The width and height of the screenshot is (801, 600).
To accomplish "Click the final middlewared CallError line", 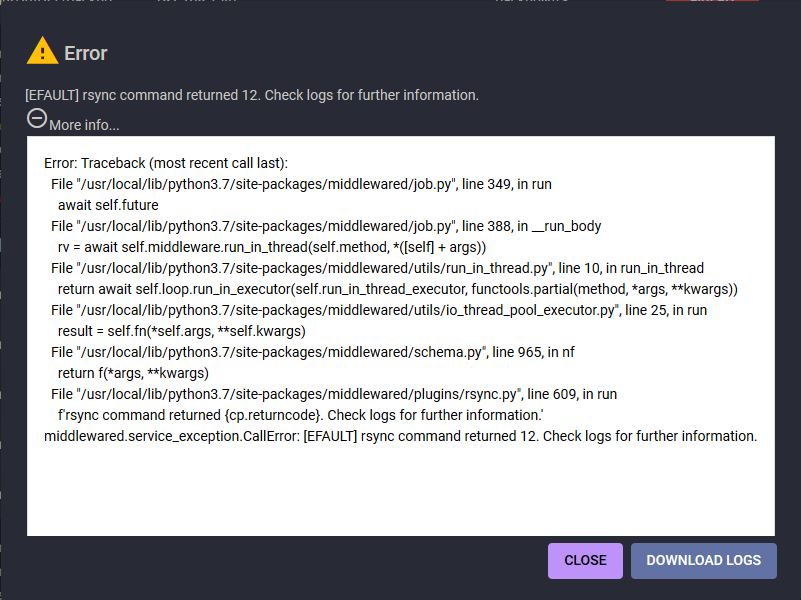I will pyautogui.click(x=401, y=436).
